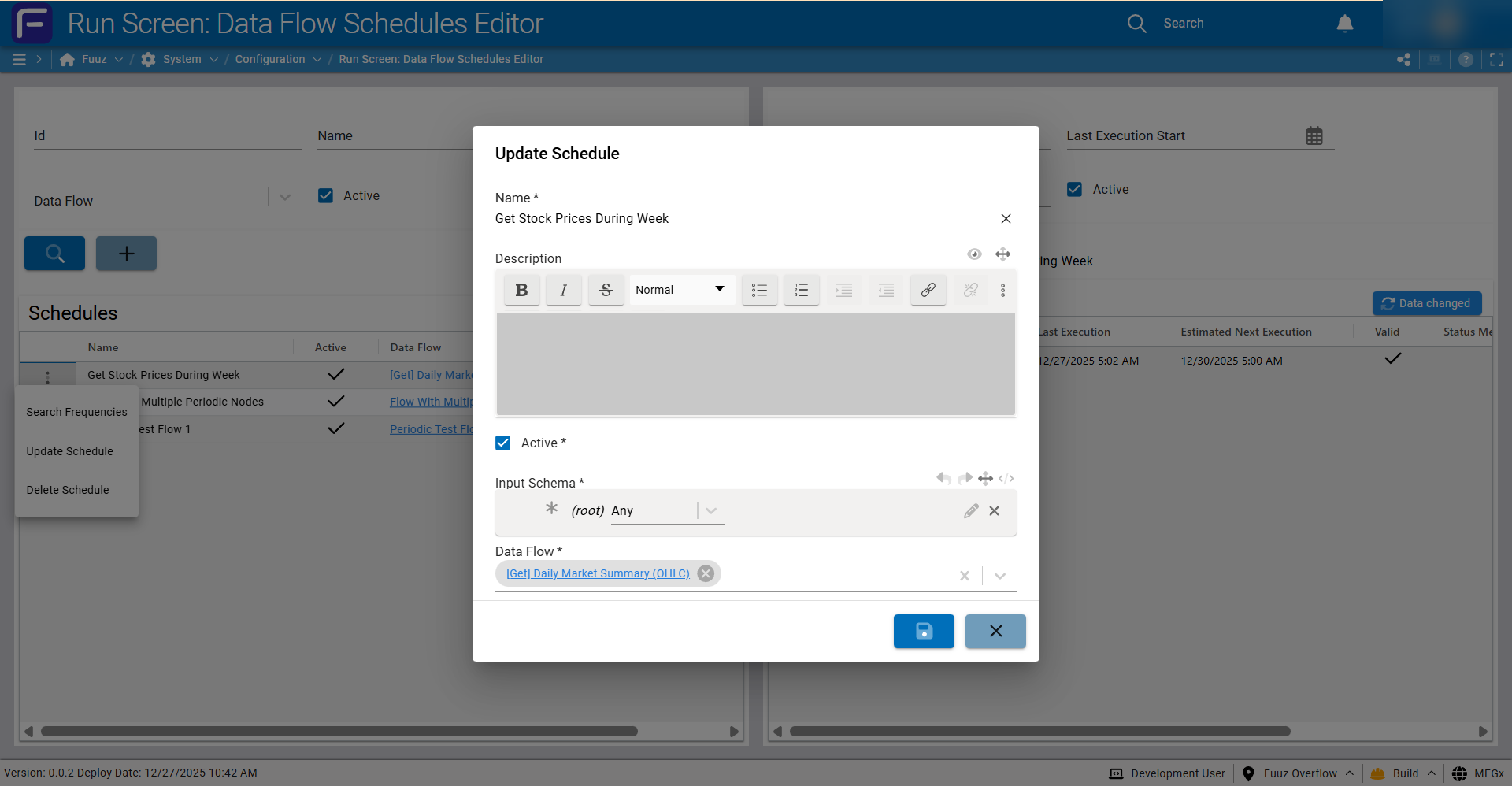The image size is (1512, 786).
Task: Select Delete Schedule from context menu
Action: 68,490
